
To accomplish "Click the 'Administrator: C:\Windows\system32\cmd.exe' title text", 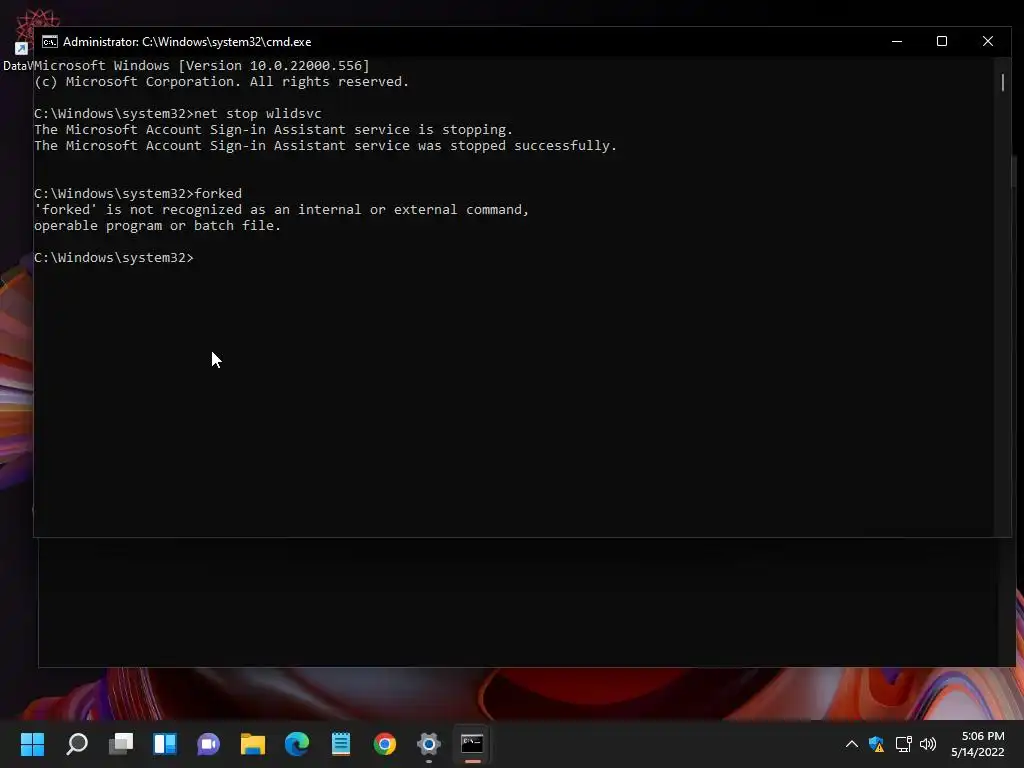I will [187, 42].
